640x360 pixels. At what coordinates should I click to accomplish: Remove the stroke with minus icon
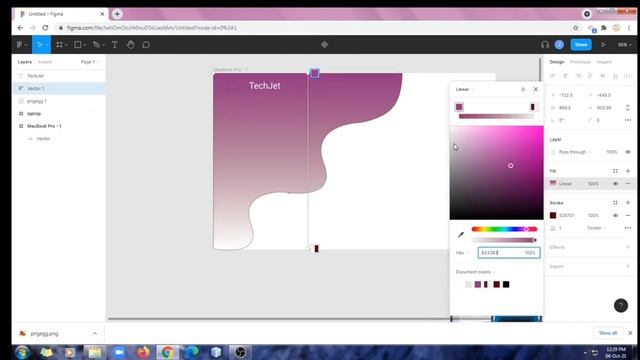click(x=628, y=215)
